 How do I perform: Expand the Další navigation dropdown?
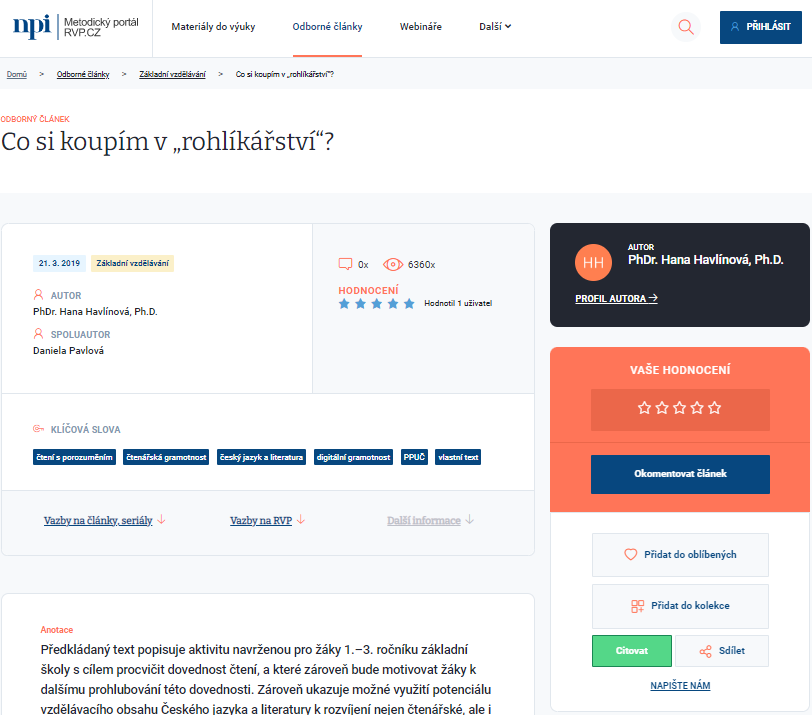[x=495, y=27]
